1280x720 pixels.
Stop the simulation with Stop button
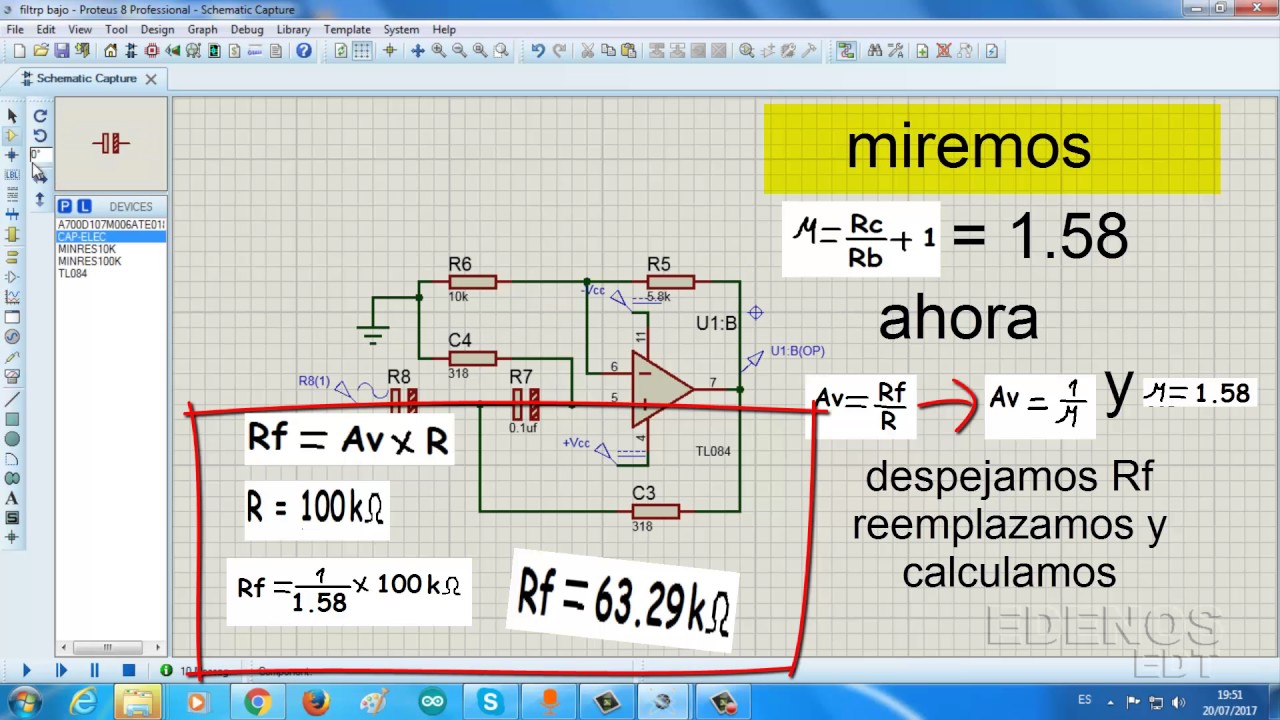tap(129, 670)
